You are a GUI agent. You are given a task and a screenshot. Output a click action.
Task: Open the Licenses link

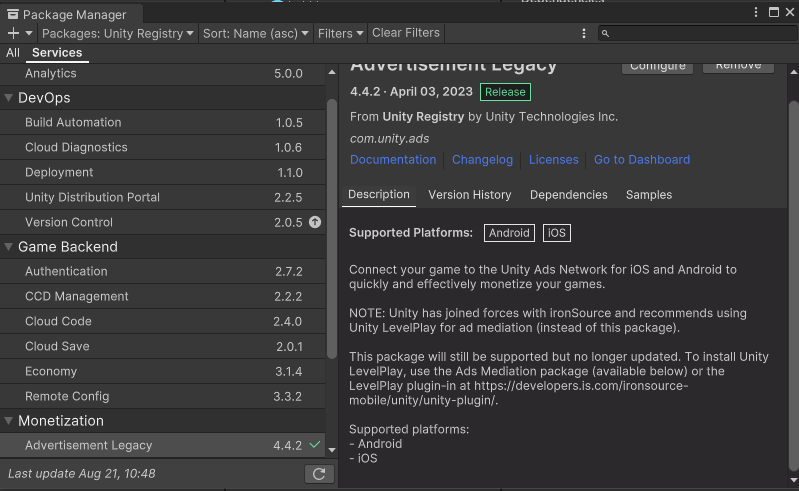(553, 159)
